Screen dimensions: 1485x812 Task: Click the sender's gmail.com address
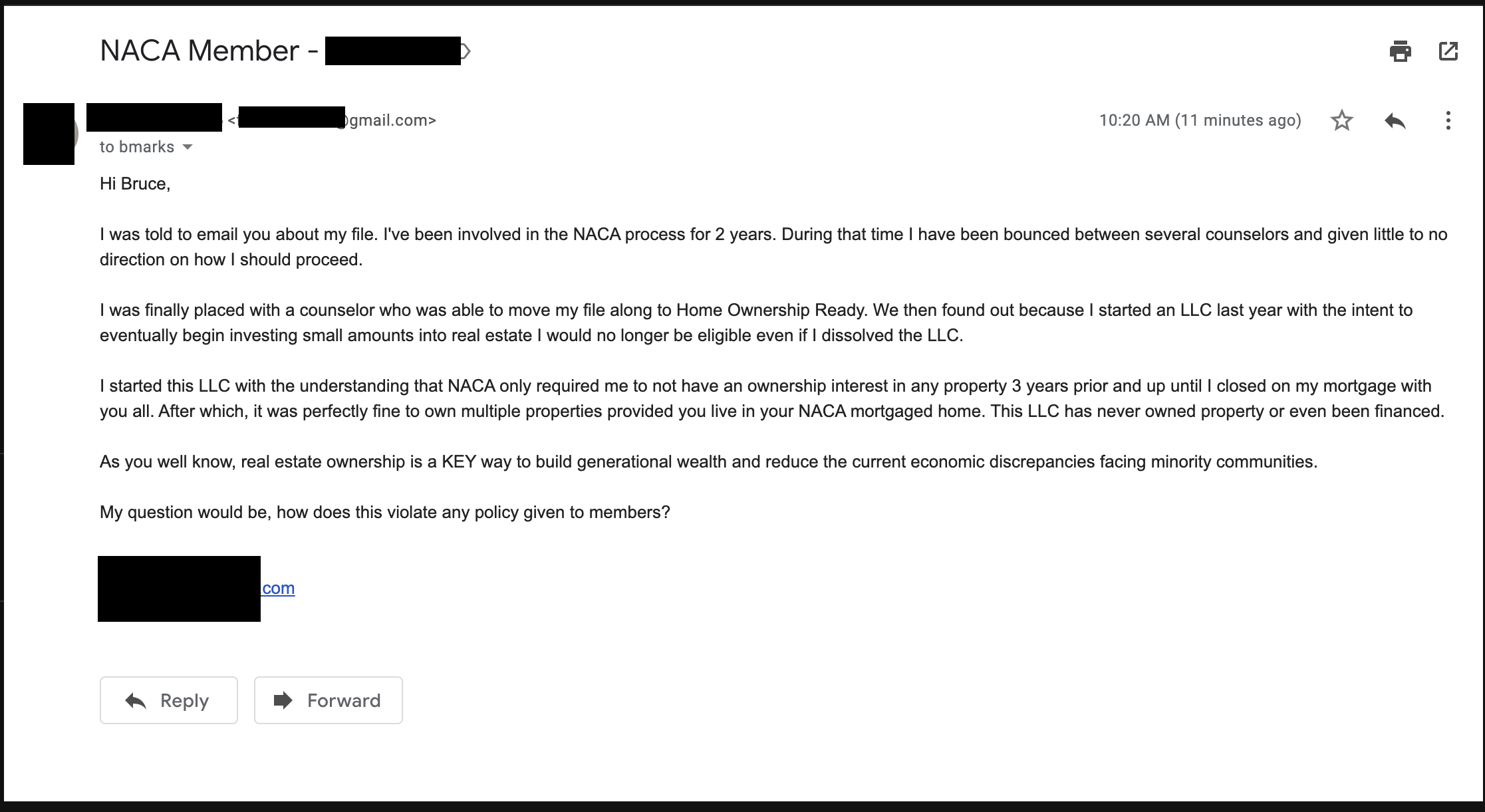point(333,120)
